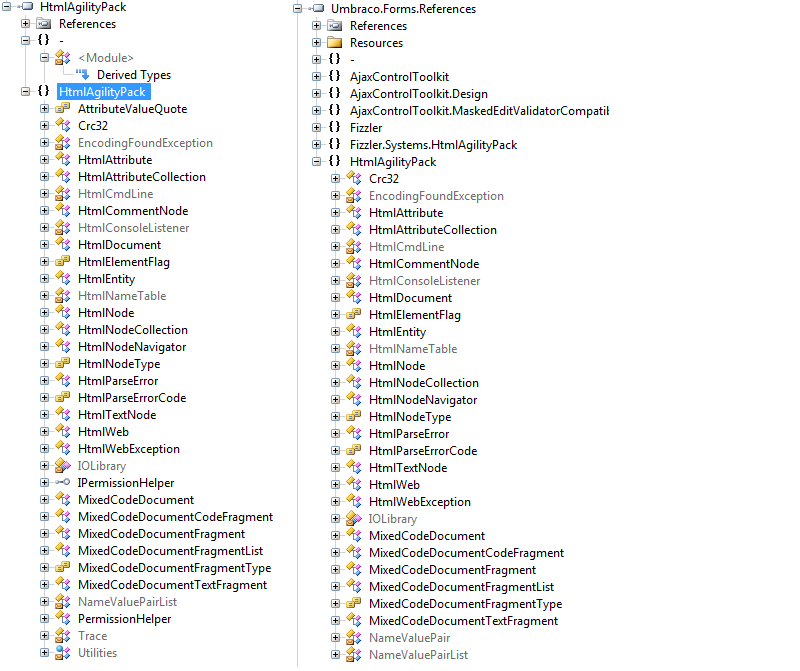Image resolution: width=800 pixels, height=671 pixels.
Task: Expand the Utilities node
Action: [44, 653]
